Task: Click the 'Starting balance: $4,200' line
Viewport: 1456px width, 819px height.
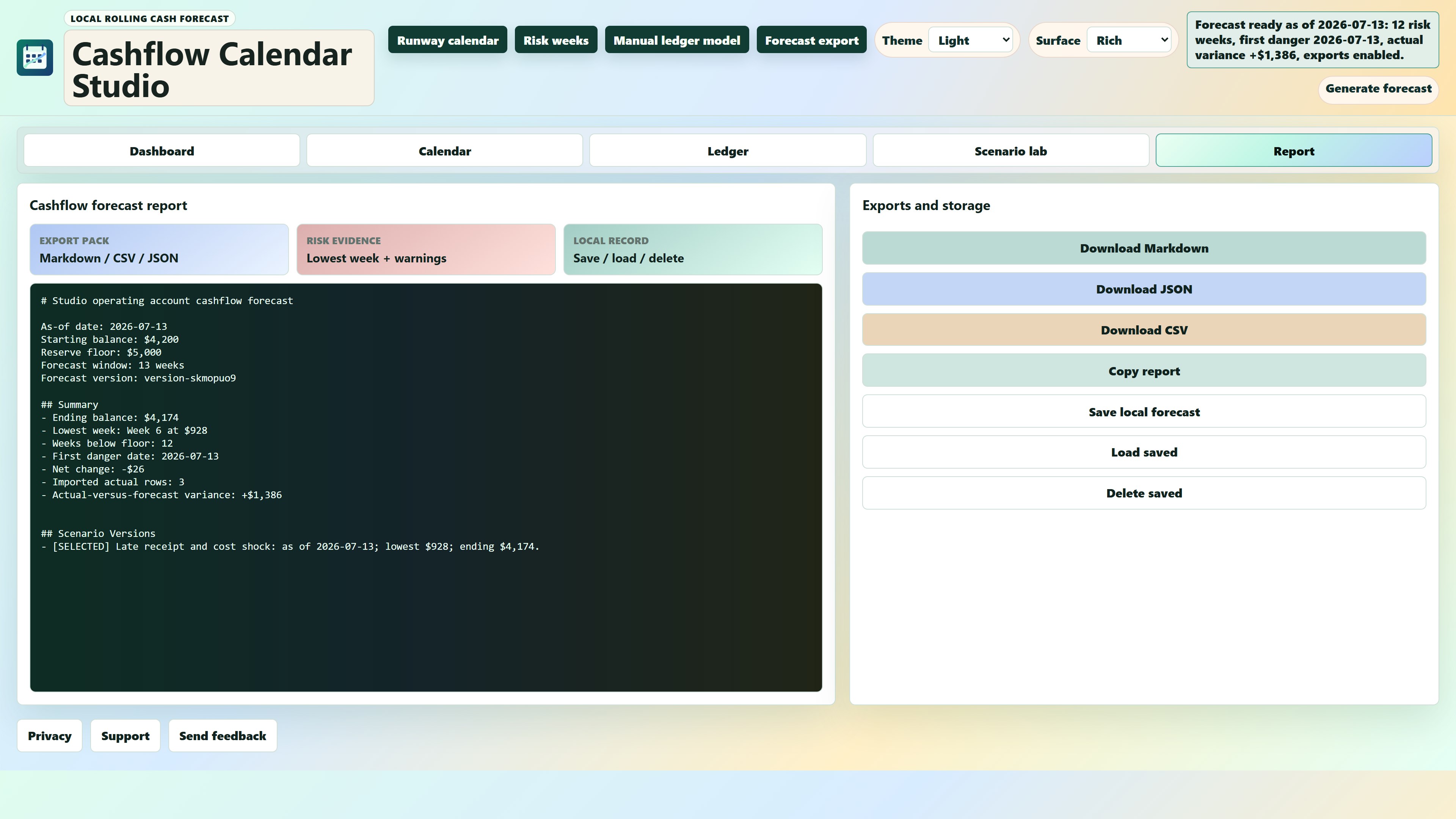Action: tap(110, 339)
